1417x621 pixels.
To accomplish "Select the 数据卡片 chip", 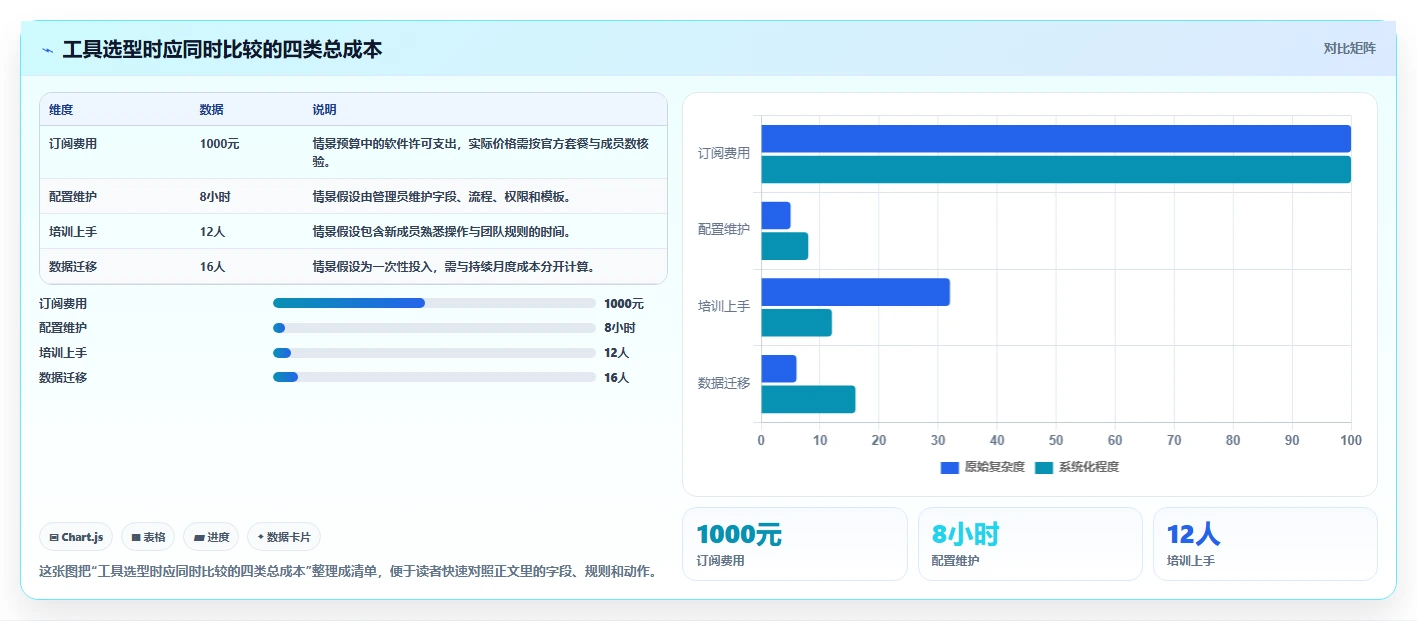I will 284,537.
